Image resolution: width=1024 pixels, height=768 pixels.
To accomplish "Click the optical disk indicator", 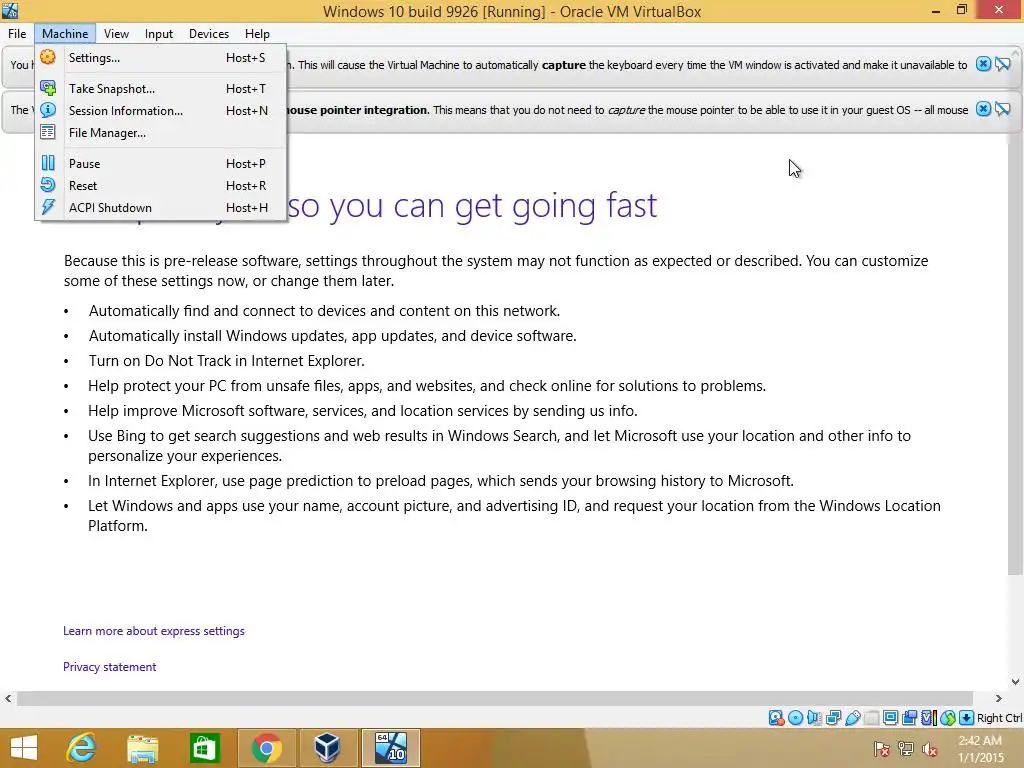I will pyautogui.click(x=795, y=718).
